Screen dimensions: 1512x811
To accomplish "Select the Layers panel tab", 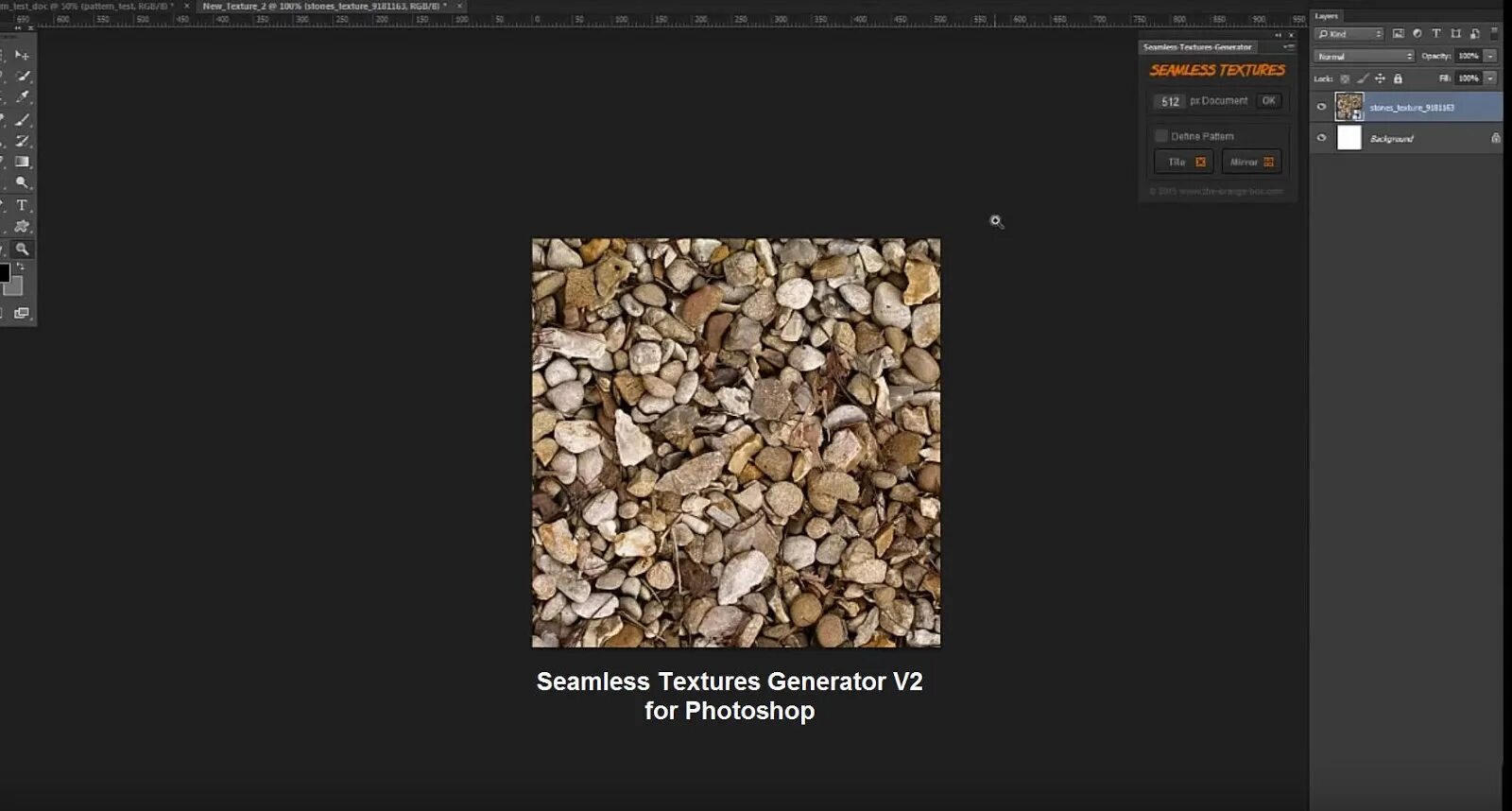I will 1326,16.
